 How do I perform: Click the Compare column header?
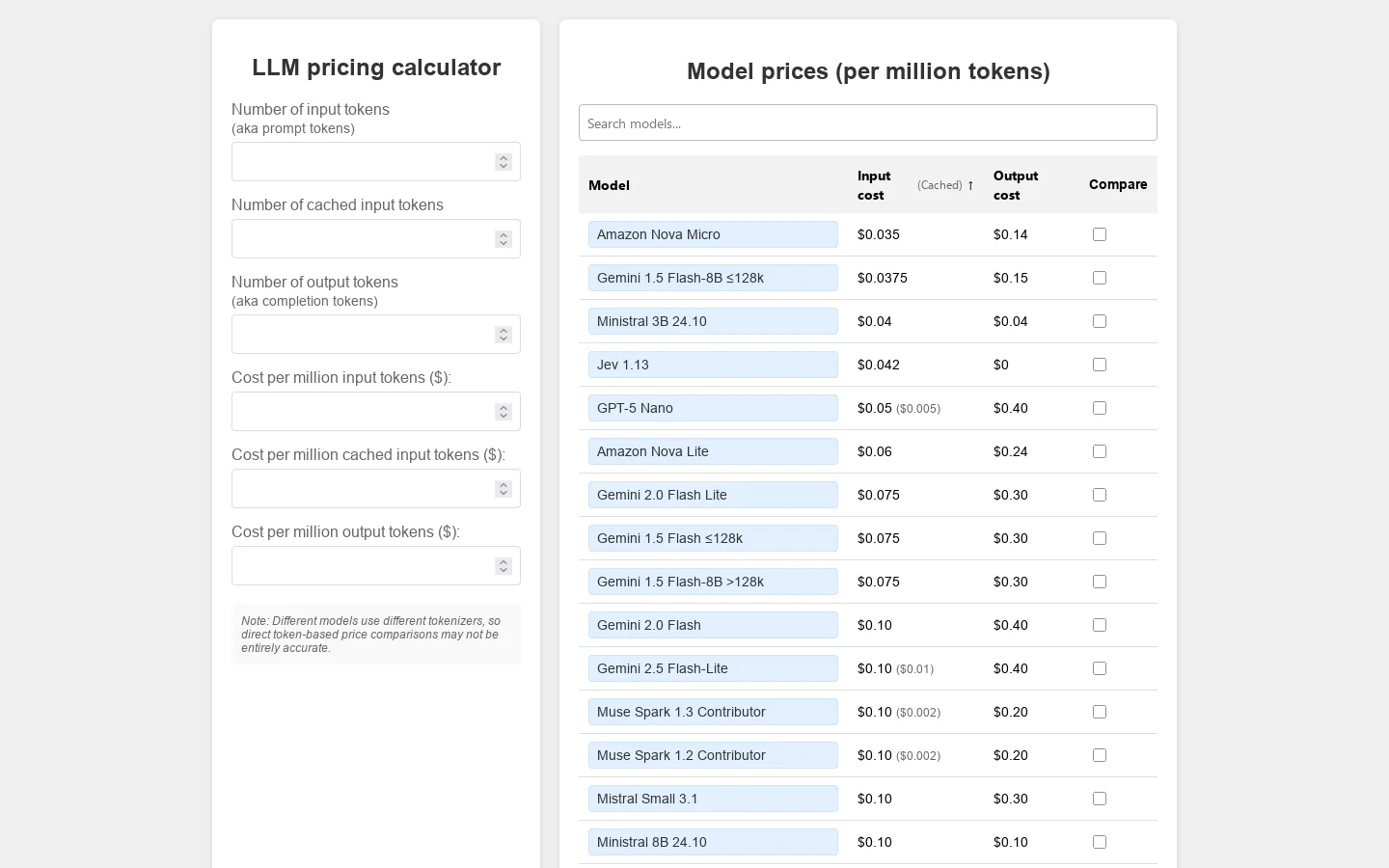coord(1118,184)
